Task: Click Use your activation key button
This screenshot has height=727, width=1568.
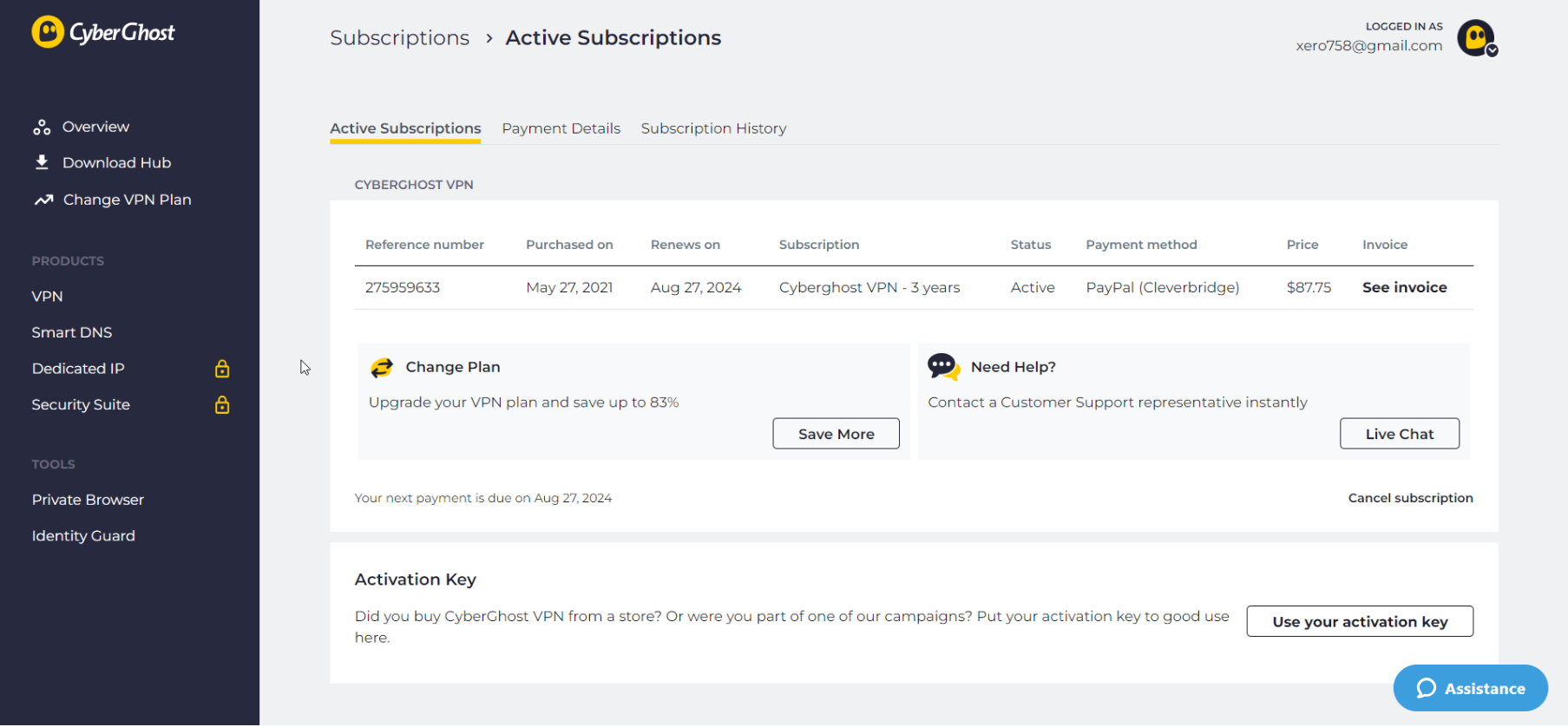Action: [x=1360, y=621]
